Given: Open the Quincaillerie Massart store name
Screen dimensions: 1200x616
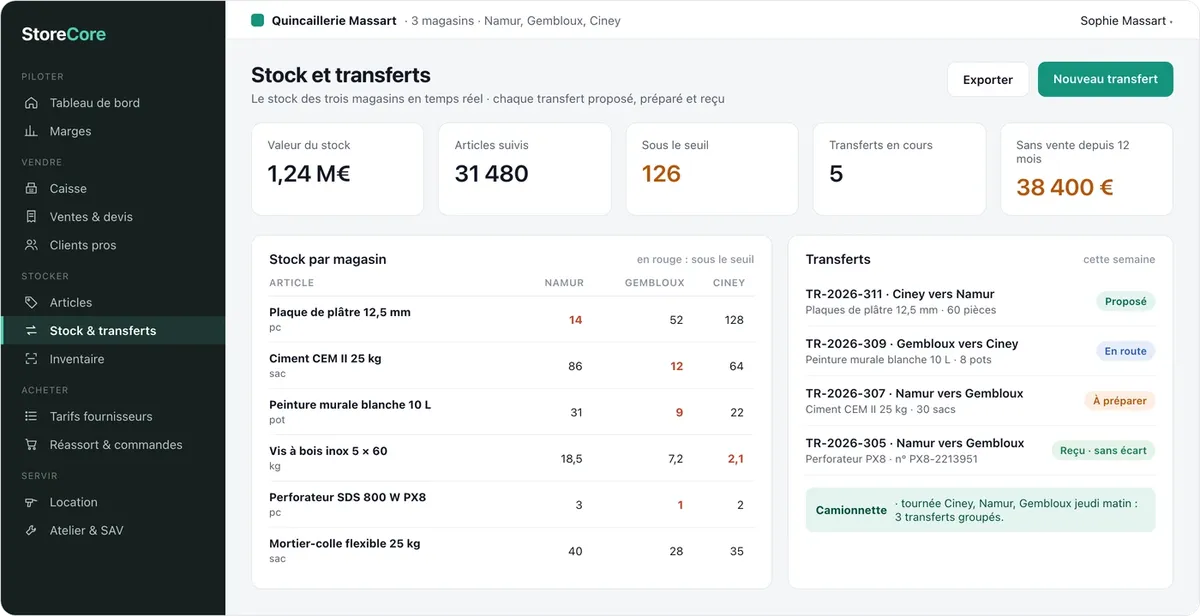Looking at the screenshot, I should tap(334, 20).
